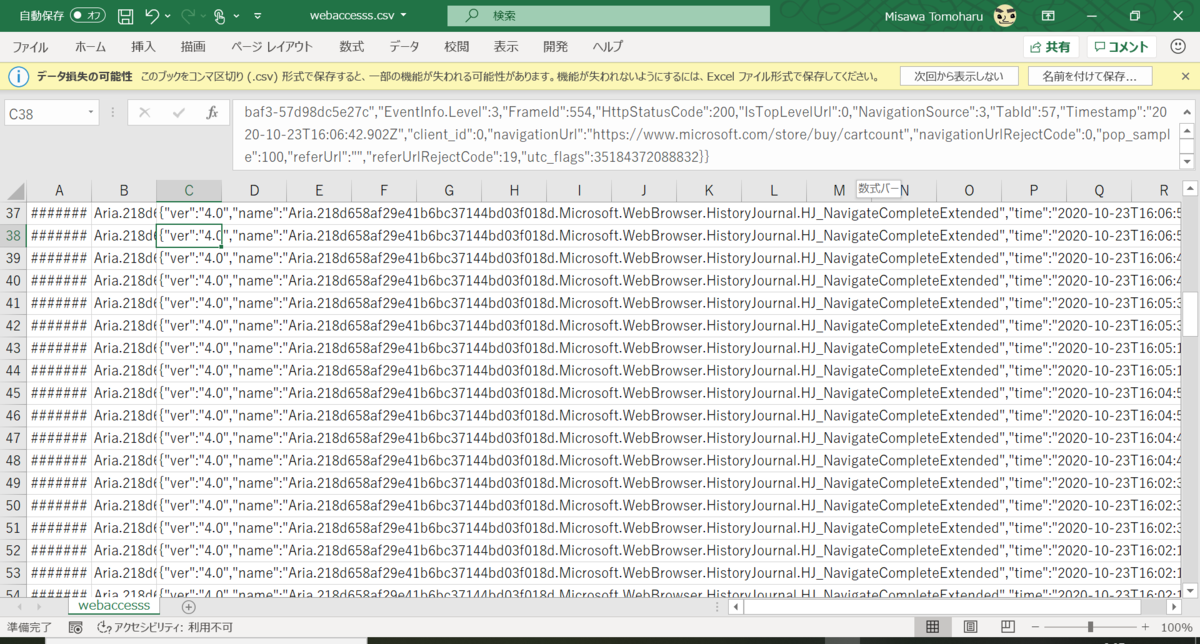Select column A header
The height and width of the screenshot is (644, 1200).
pyautogui.click(x=59, y=190)
